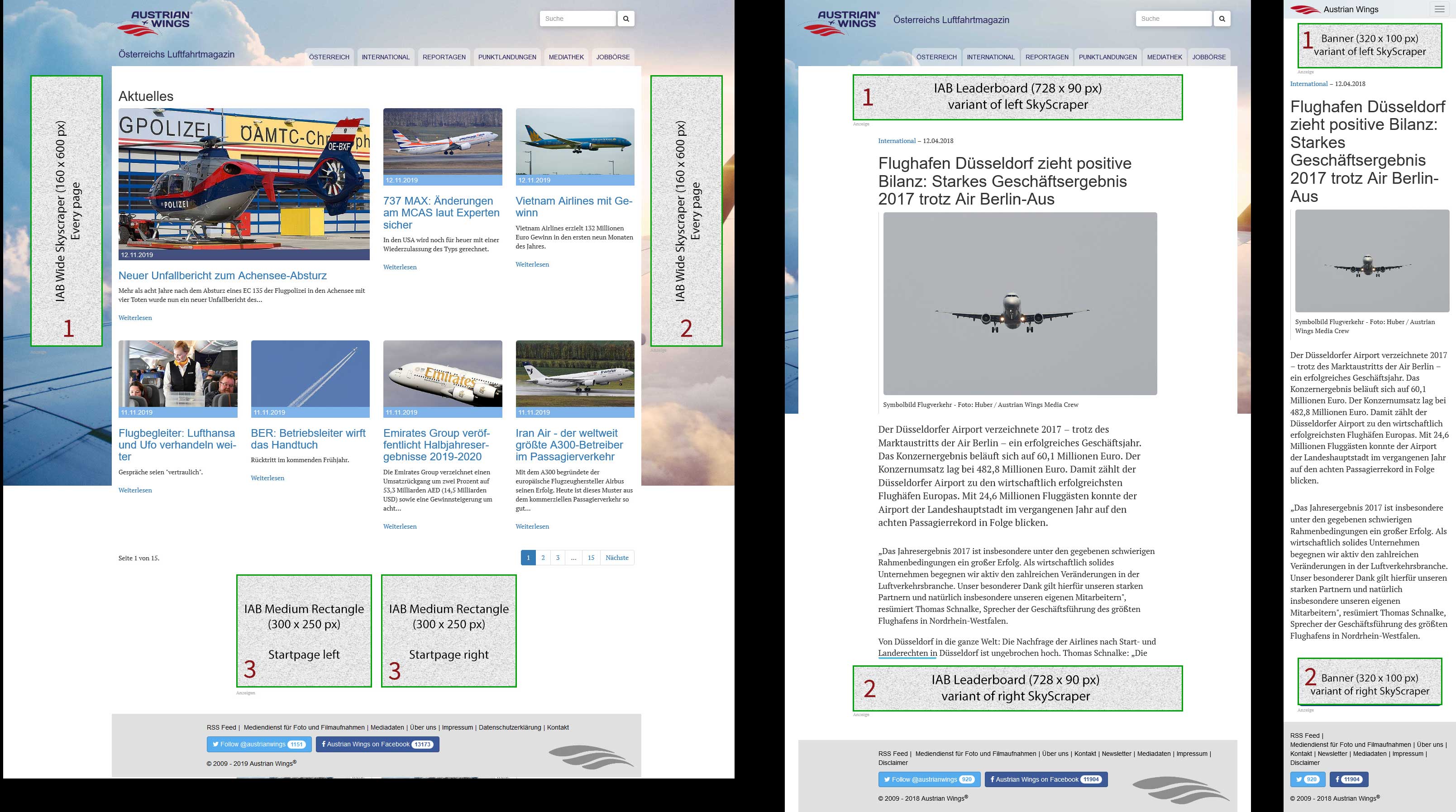Viewport: 1456px width, 812px height.
Task: Open RSS Feed link in mobile footer
Action: (1304, 736)
